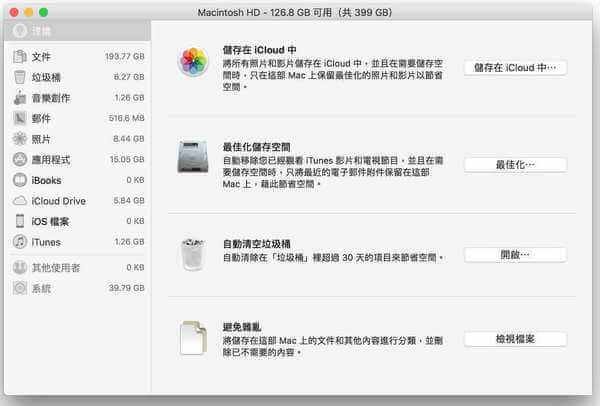The image size is (600, 406).
Task: Click the 儲存在 iCloud 中… button
Action: pyautogui.click(x=515, y=68)
